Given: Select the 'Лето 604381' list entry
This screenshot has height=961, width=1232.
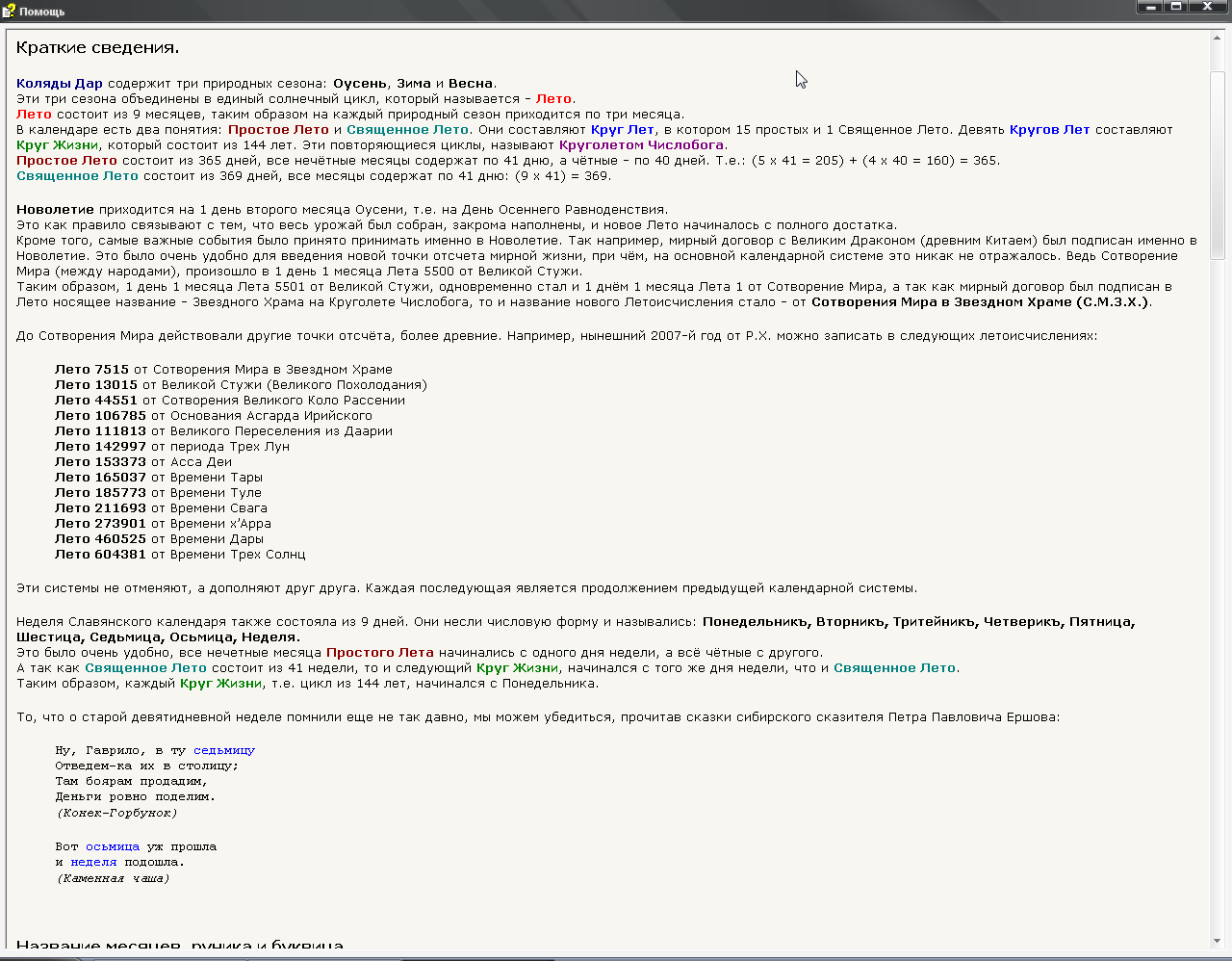Looking at the screenshot, I should [x=100, y=555].
